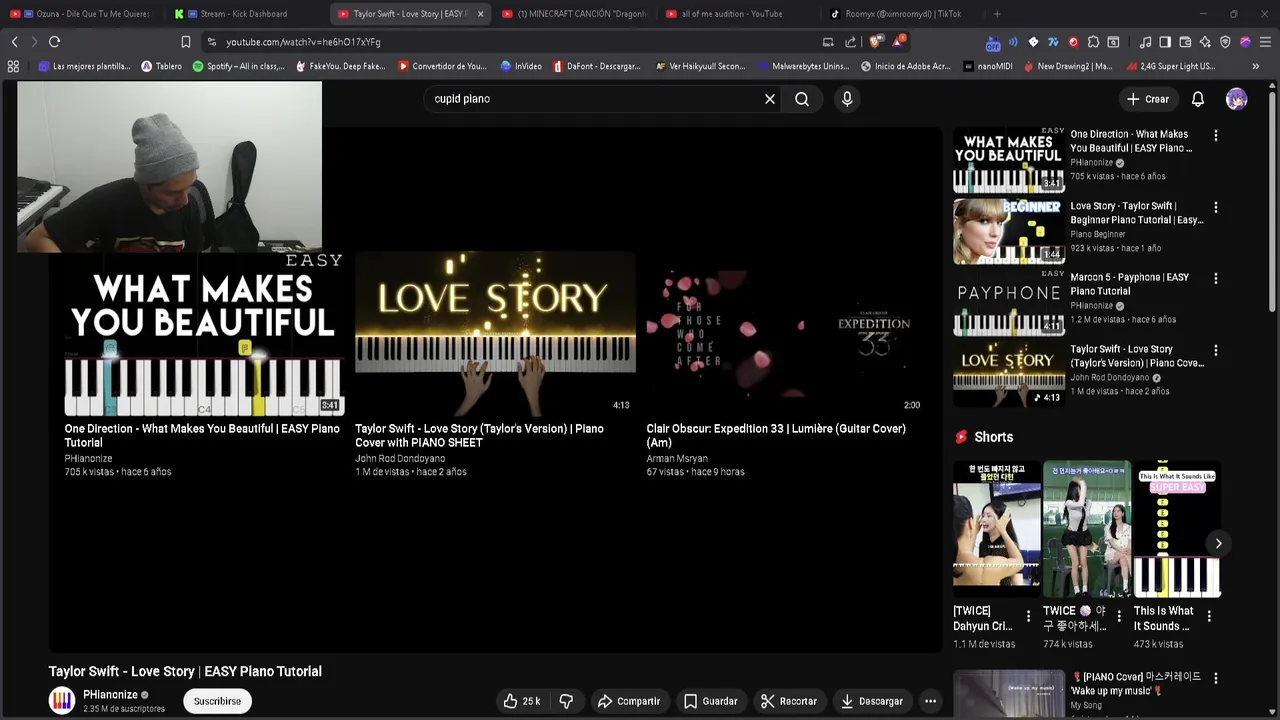This screenshot has height=720, width=1280.
Task: Open the extensions puzzle piece icon
Action: [x=1093, y=42]
